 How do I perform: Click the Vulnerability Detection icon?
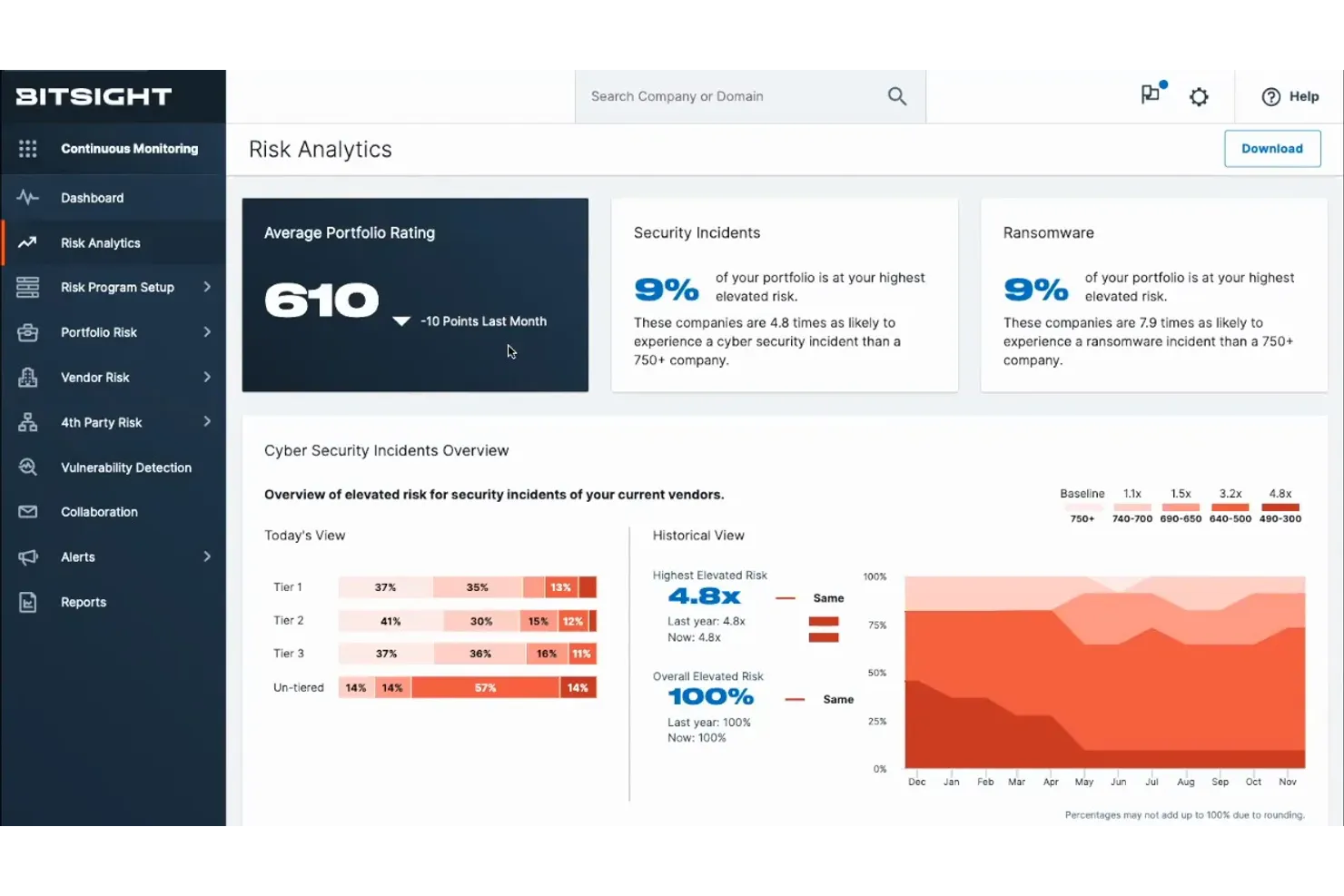[27, 467]
